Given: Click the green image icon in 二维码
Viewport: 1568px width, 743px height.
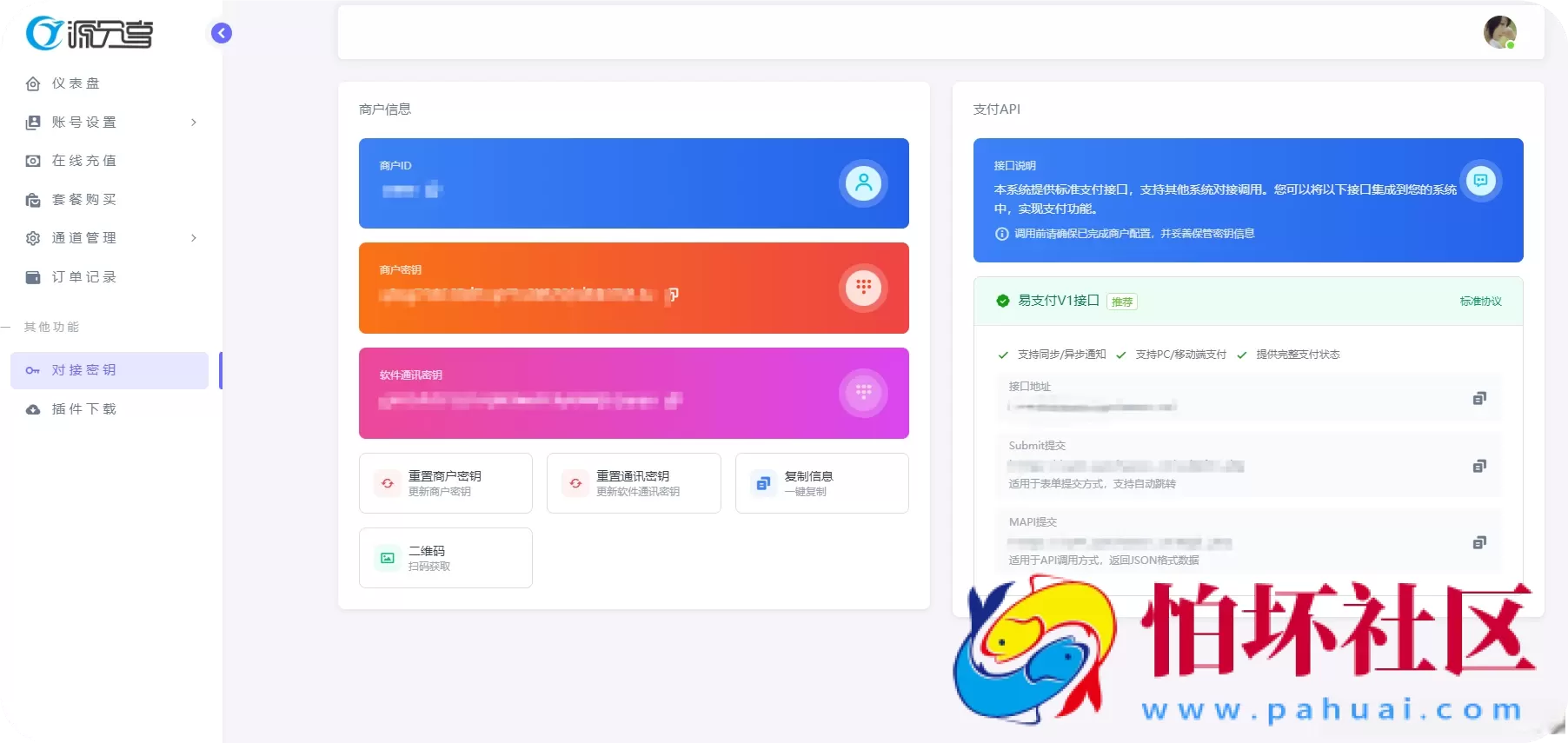Looking at the screenshot, I should pos(388,558).
